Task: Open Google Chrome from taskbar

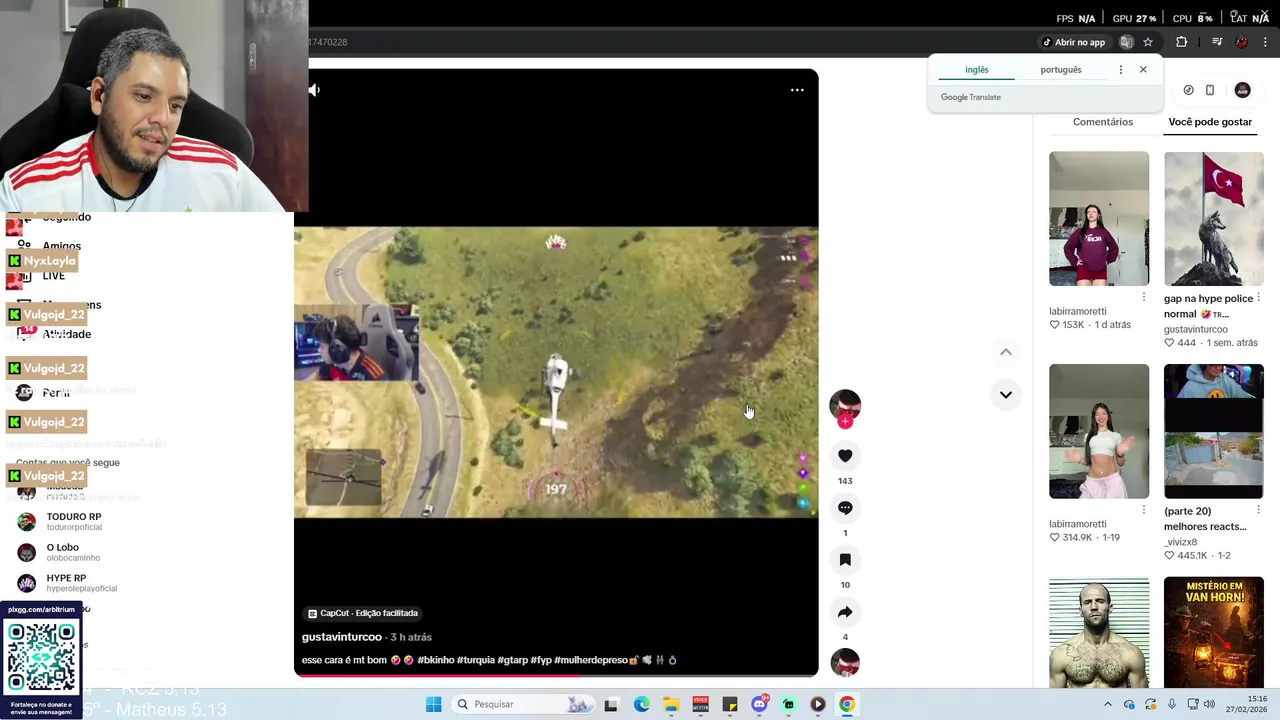Action: tap(847, 704)
